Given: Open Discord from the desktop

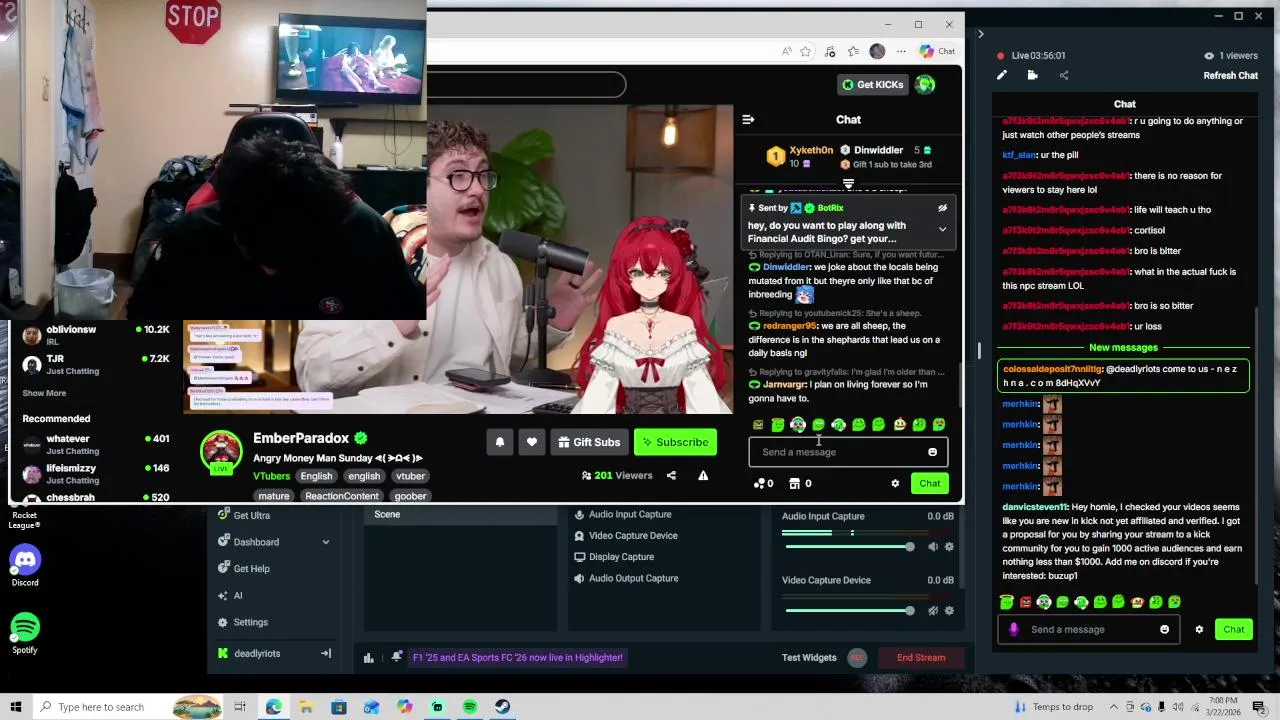Looking at the screenshot, I should point(25,566).
